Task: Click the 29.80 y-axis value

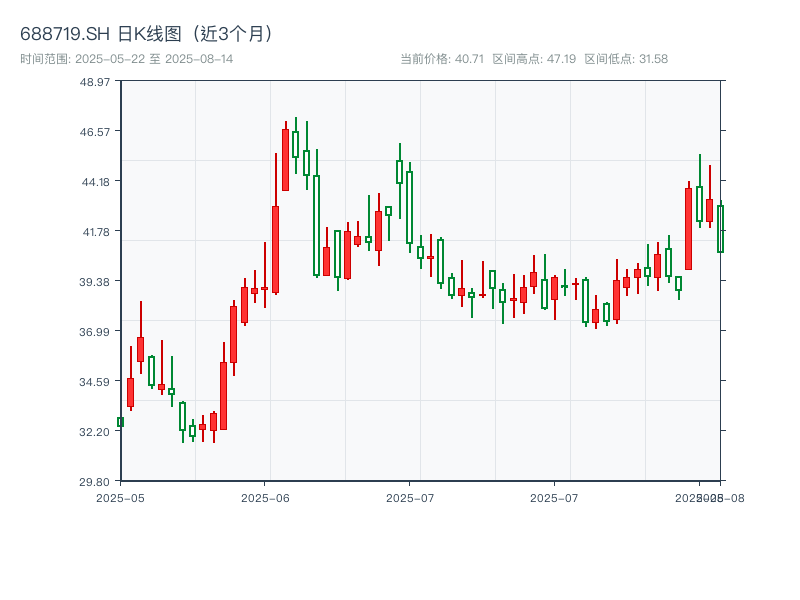Action: pyautogui.click(x=95, y=480)
